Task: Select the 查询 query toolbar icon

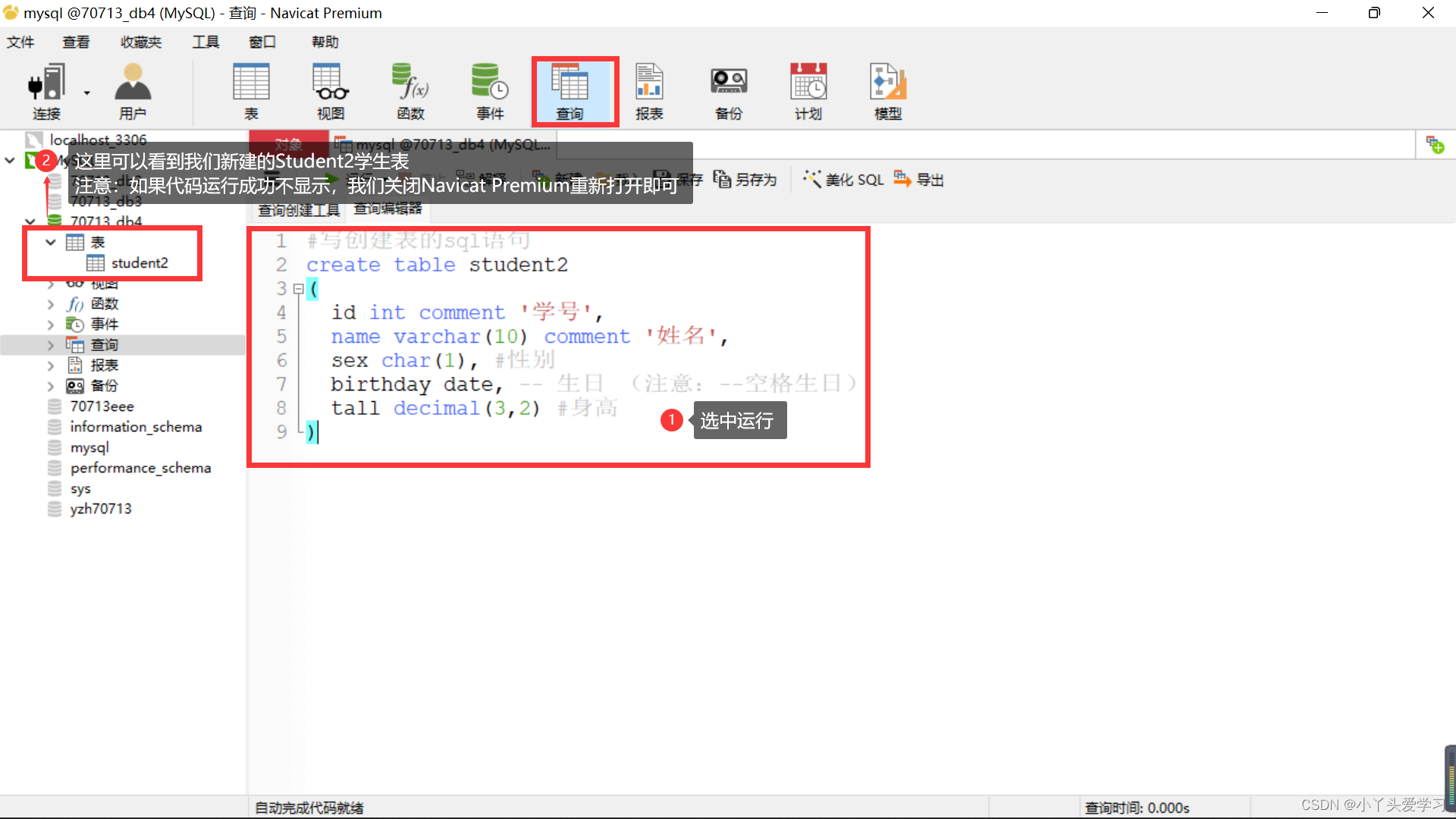Action: (x=570, y=92)
